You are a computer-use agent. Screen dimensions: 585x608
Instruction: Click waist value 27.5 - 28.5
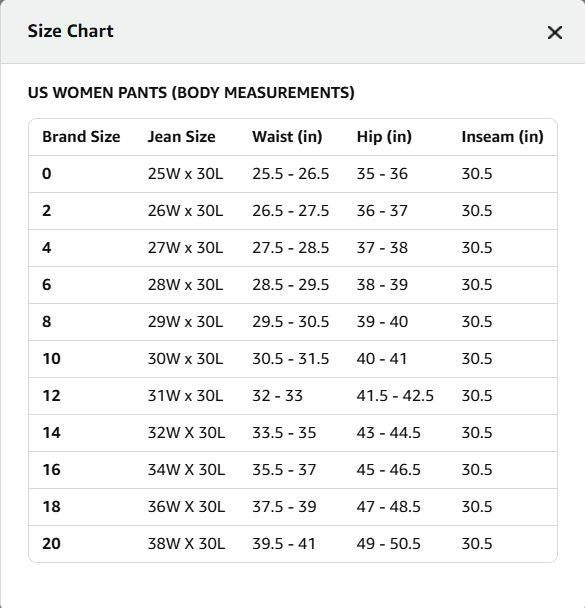pyautogui.click(x=290, y=248)
